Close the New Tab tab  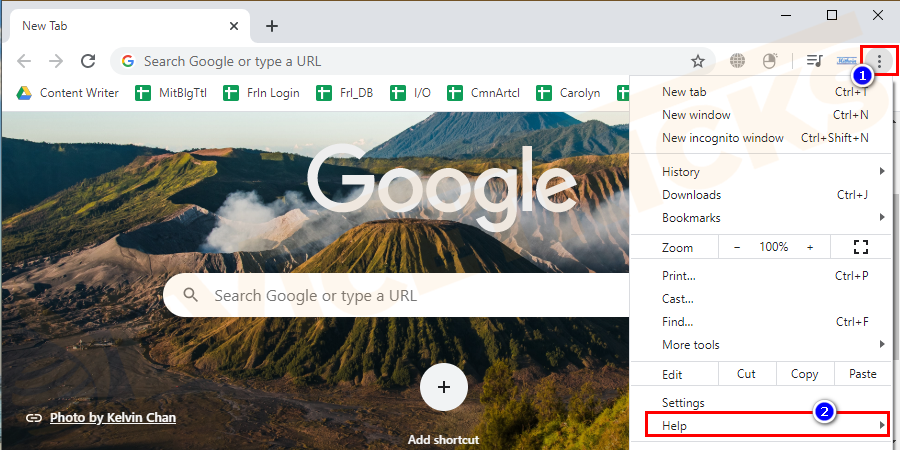(234, 26)
